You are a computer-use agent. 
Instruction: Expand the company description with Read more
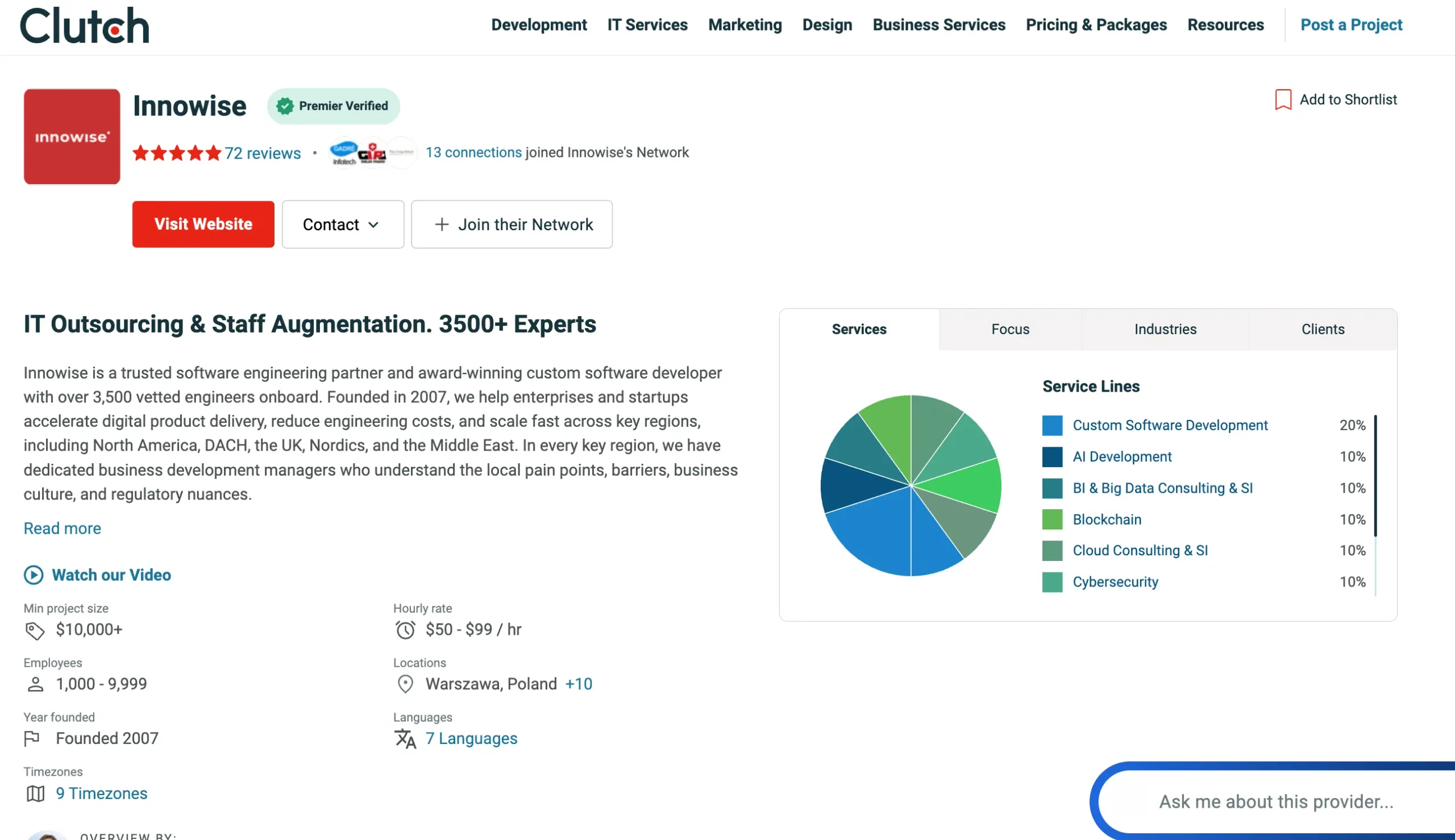(62, 528)
